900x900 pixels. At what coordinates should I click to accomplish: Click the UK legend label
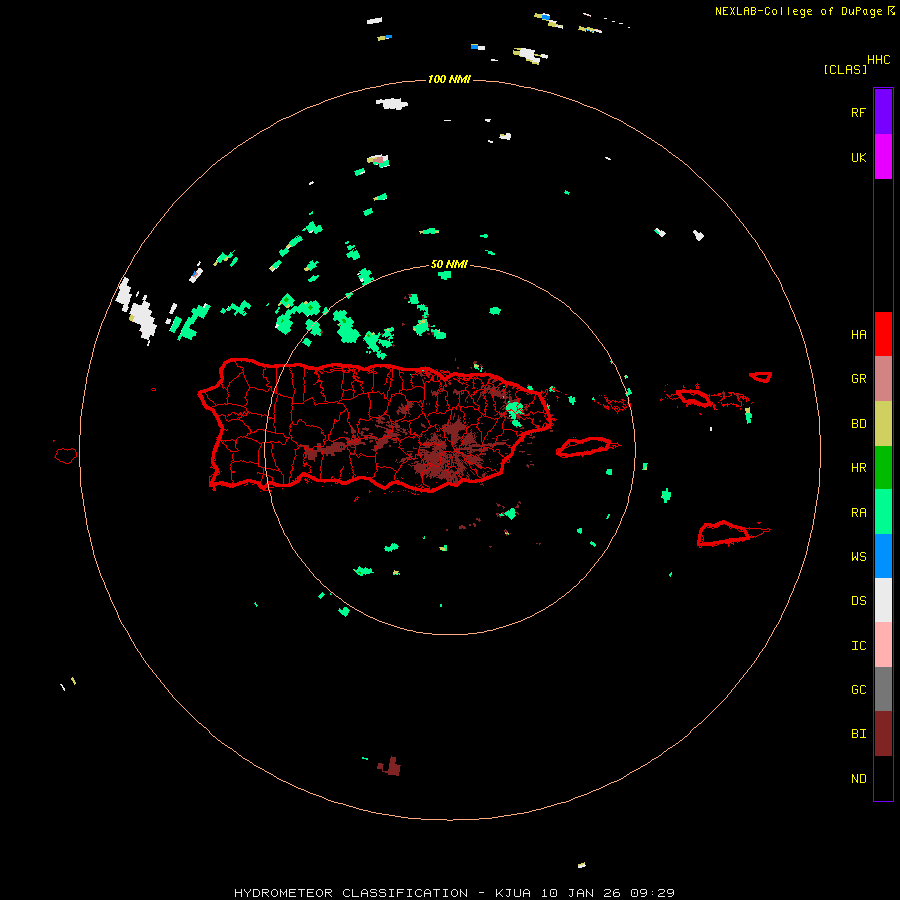(858, 157)
